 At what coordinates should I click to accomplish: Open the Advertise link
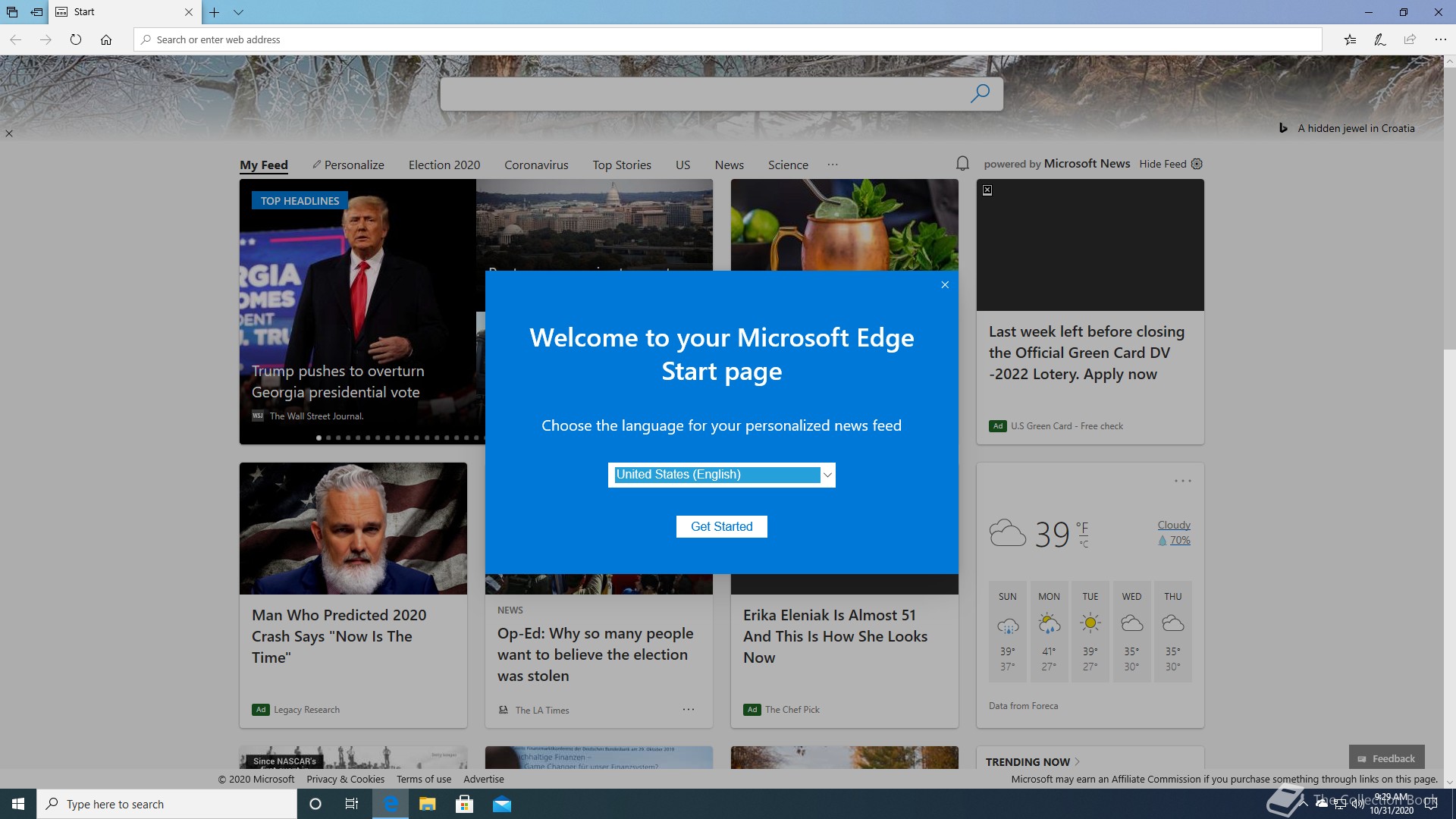tap(484, 779)
